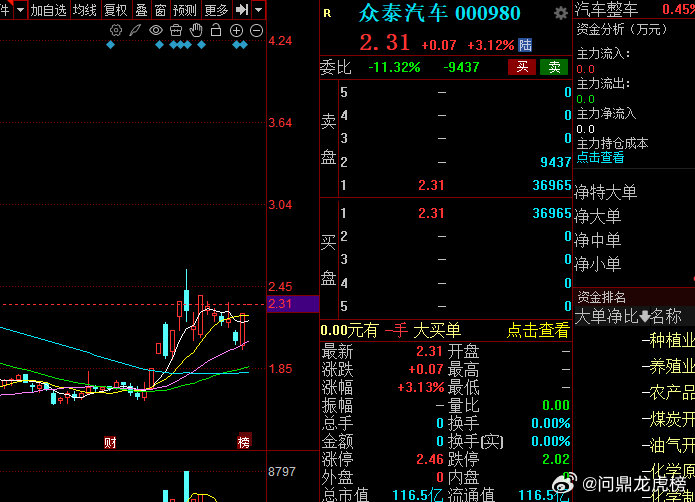Select the 资金排名 tab header
Image resolution: width=695 pixels, height=502 pixels.
click(601, 296)
